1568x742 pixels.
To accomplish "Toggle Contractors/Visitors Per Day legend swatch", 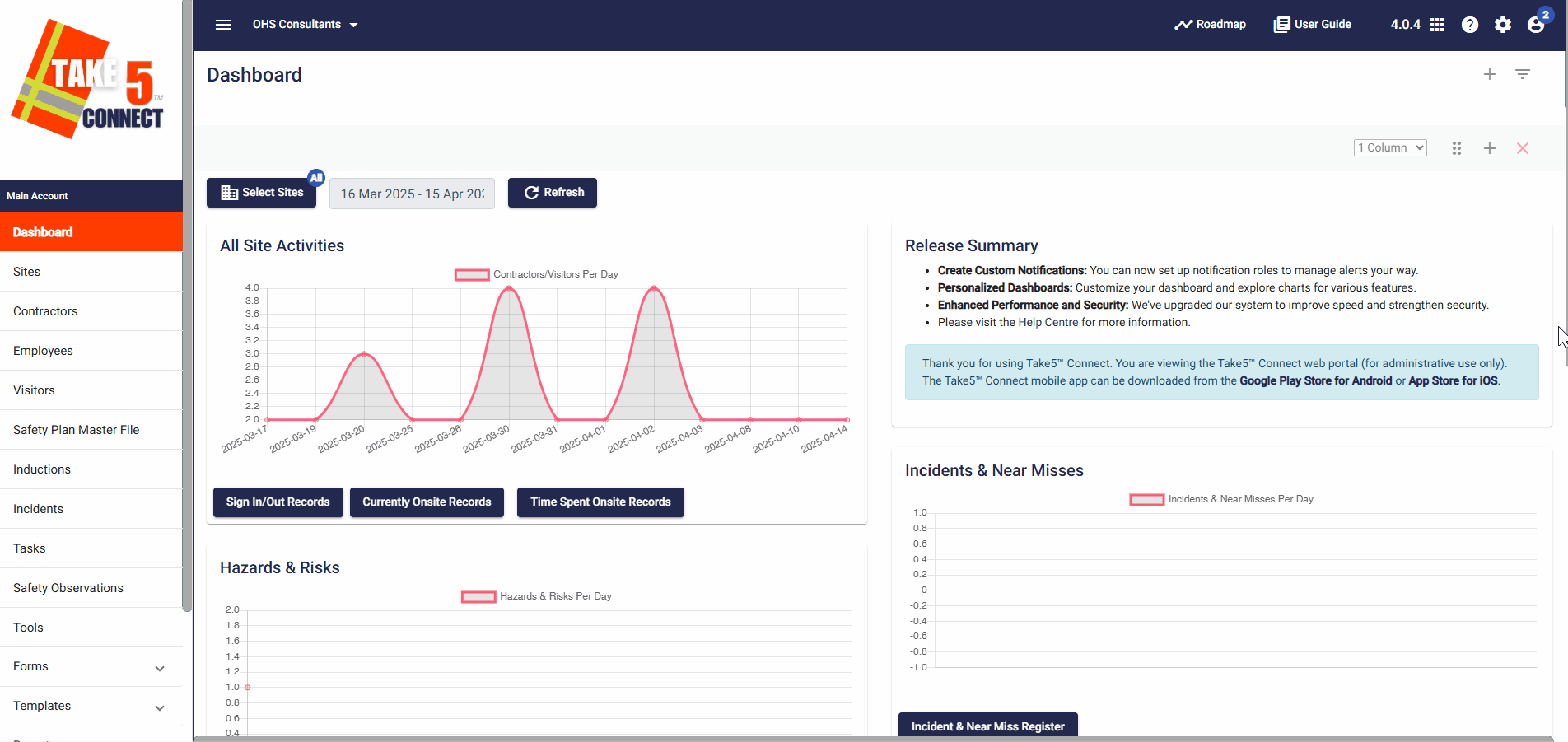I will 472,274.
